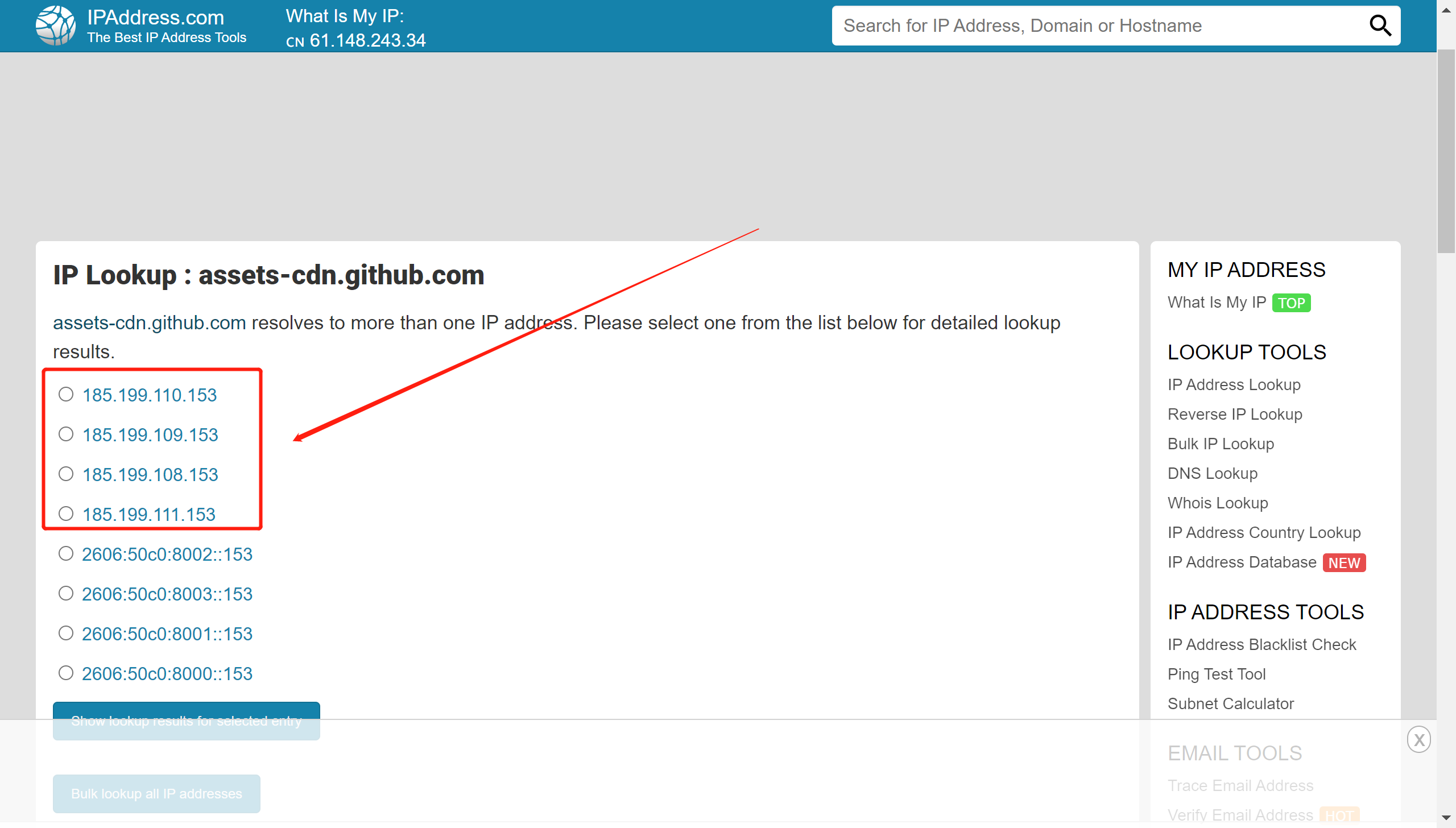
Task: Open Reverse IP Lookup sidebar link
Action: click(1235, 414)
